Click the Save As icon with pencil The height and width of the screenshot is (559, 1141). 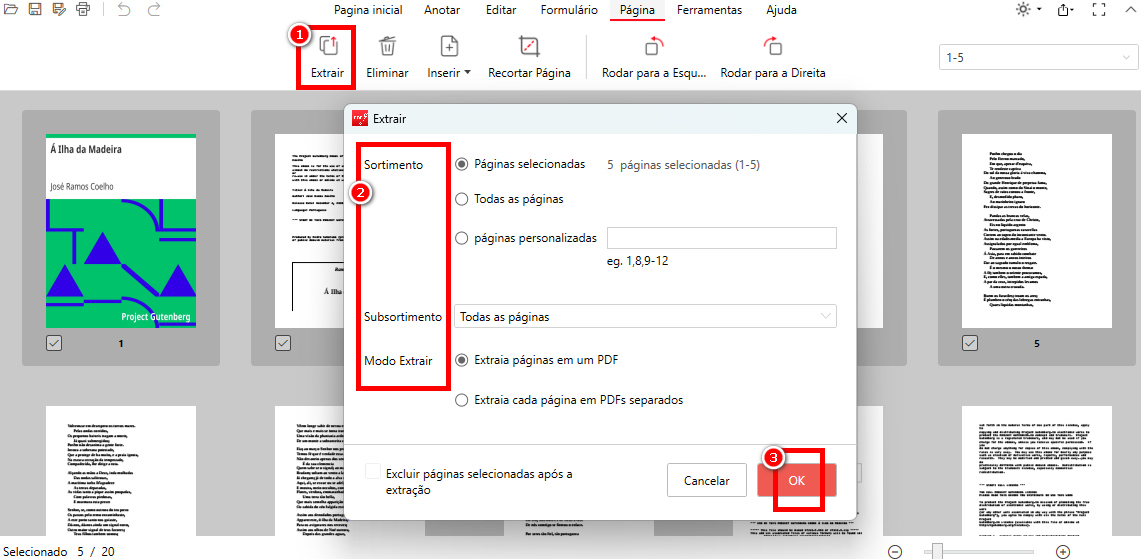click(59, 9)
